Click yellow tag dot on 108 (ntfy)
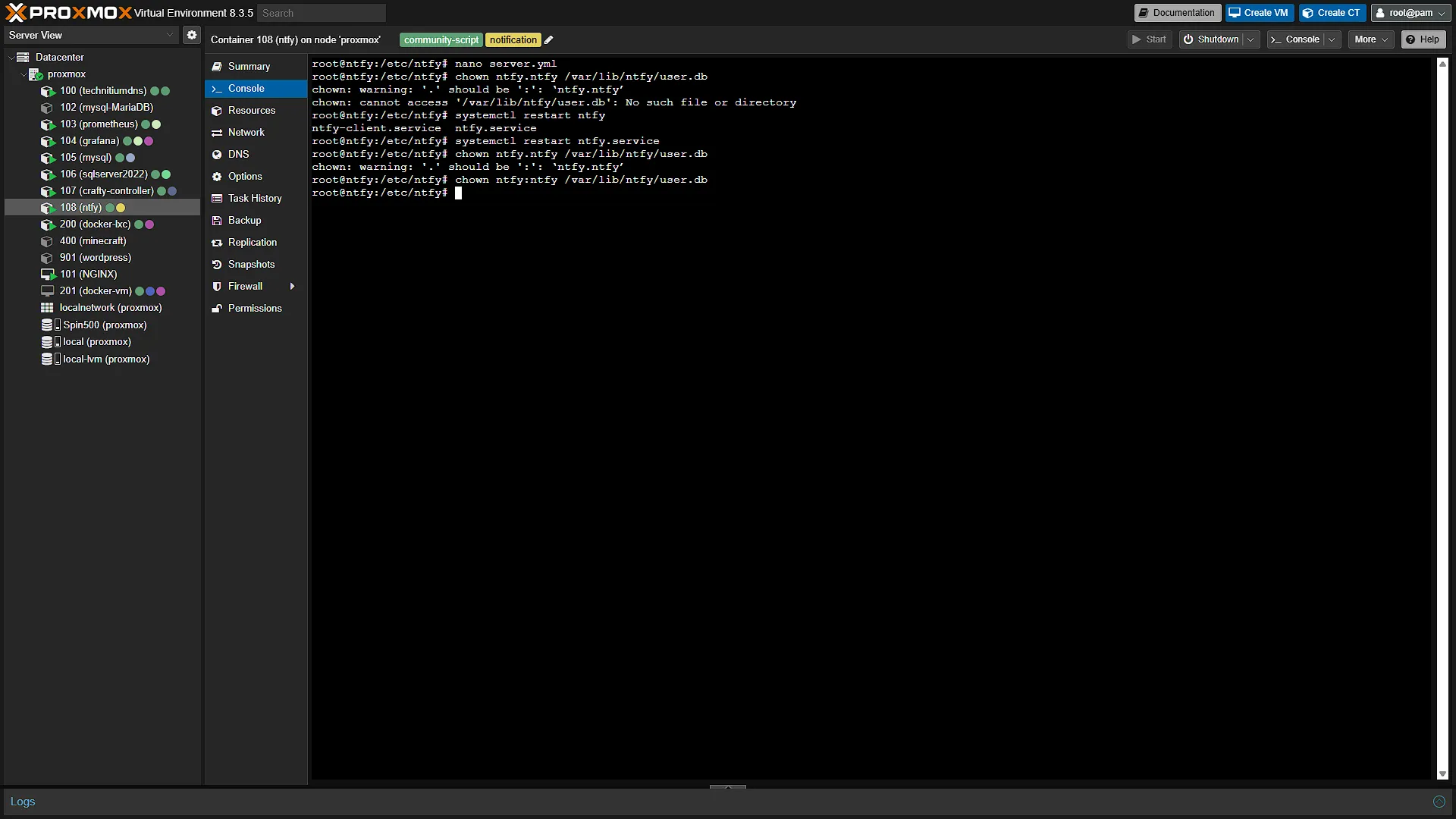The image size is (1456, 819). pyautogui.click(x=121, y=208)
